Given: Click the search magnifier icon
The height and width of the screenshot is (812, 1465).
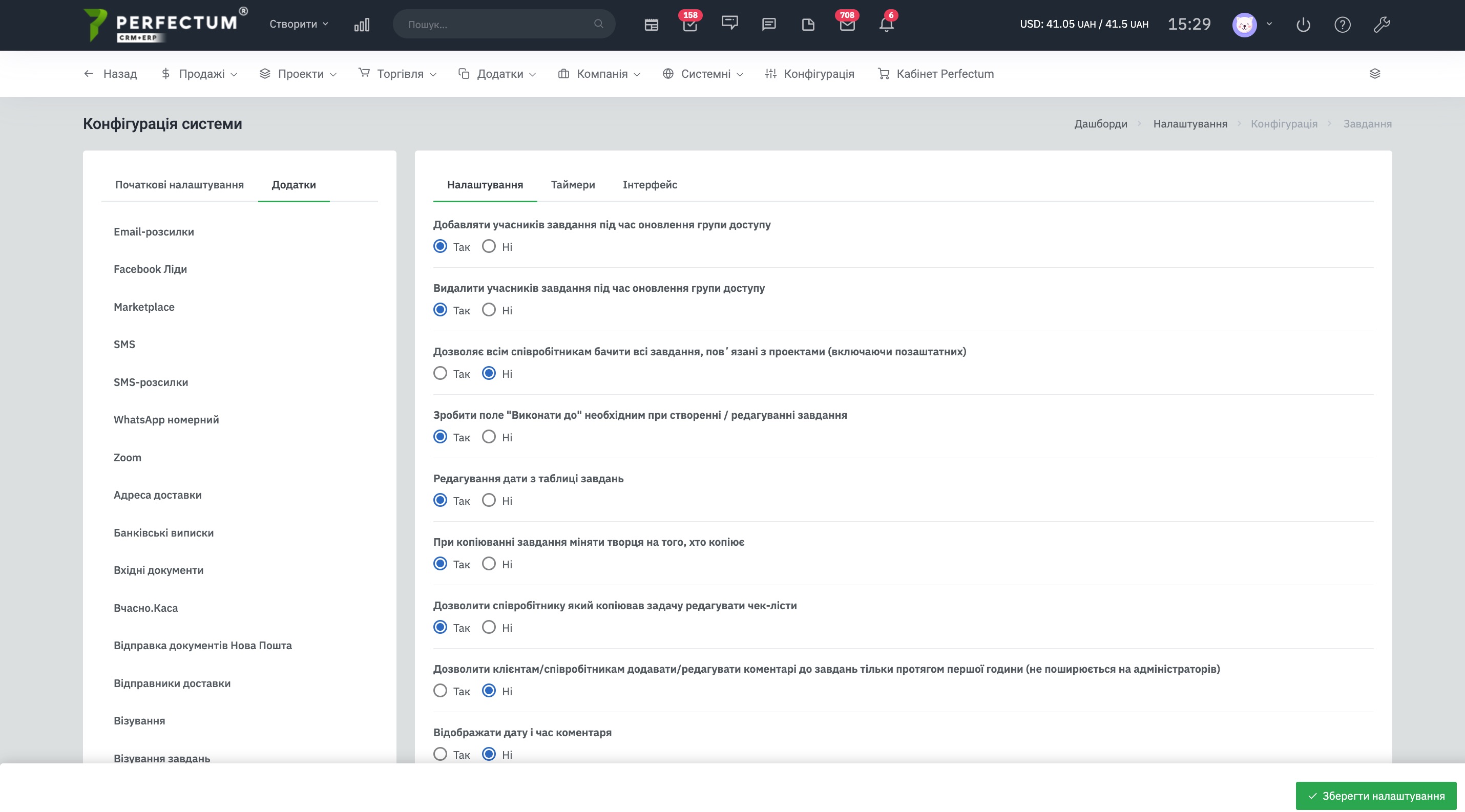Looking at the screenshot, I should (x=598, y=24).
